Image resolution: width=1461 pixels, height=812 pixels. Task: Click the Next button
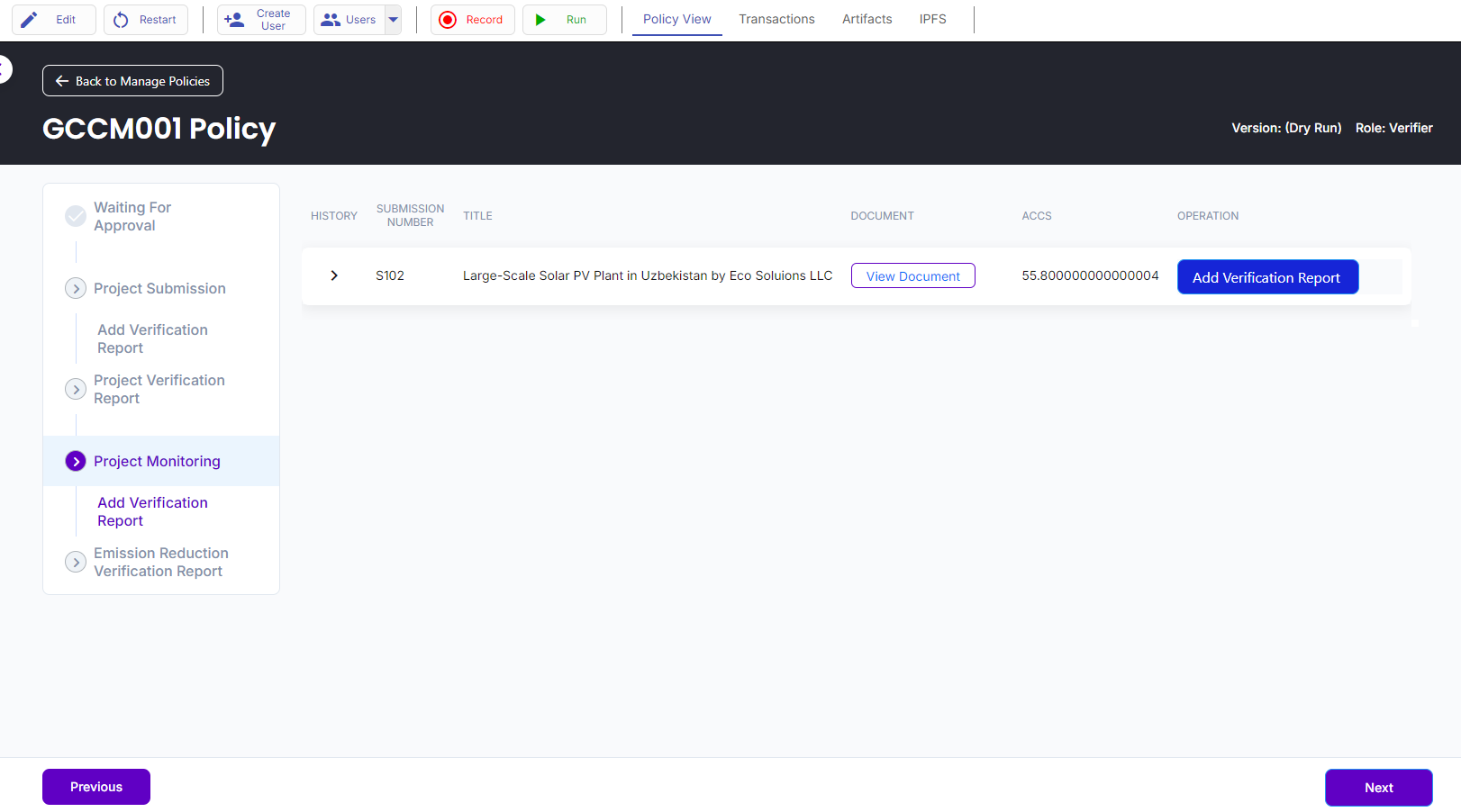tap(1378, 788)
